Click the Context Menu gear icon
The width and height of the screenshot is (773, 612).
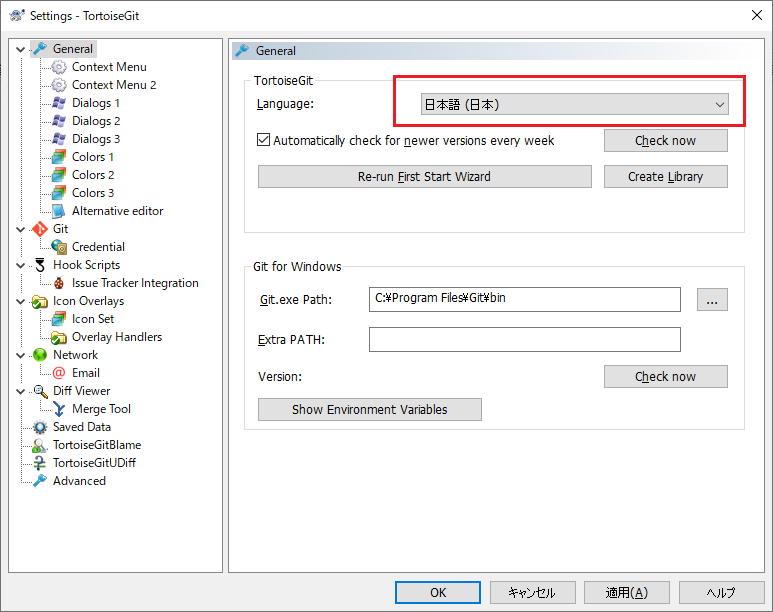point(59,67)
